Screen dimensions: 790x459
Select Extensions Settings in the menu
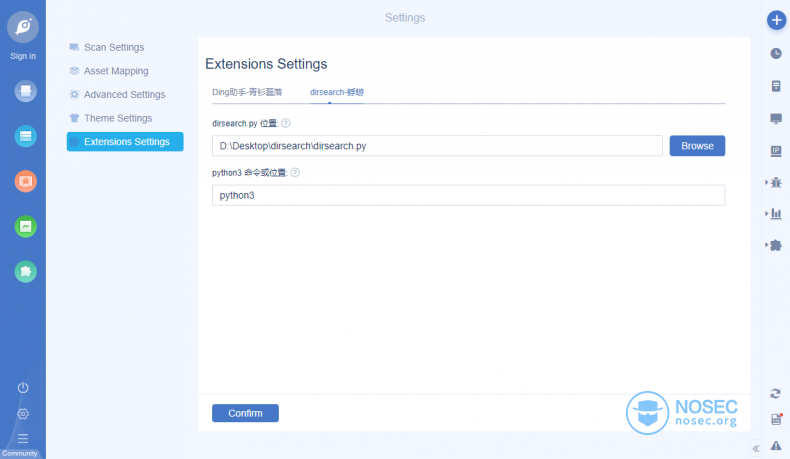(x=125, y=142)
